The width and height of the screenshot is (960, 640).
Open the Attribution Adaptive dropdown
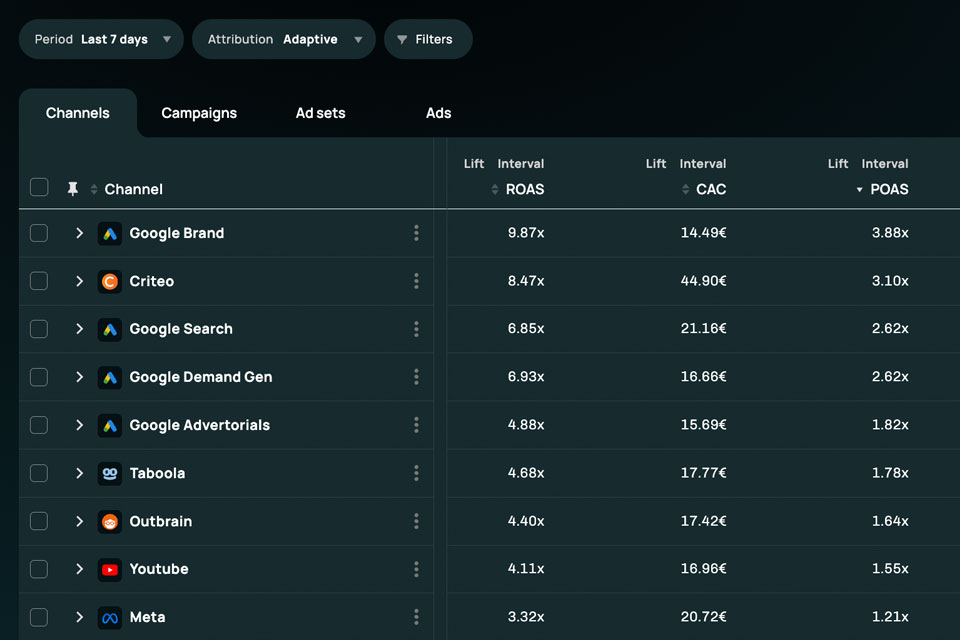pos(283,39)
